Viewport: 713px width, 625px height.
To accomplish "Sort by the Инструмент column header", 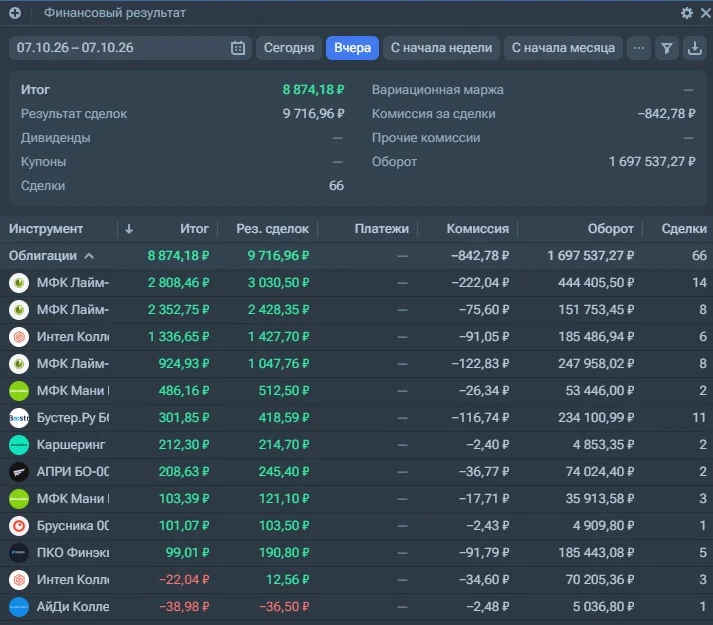I will point(46,229).
